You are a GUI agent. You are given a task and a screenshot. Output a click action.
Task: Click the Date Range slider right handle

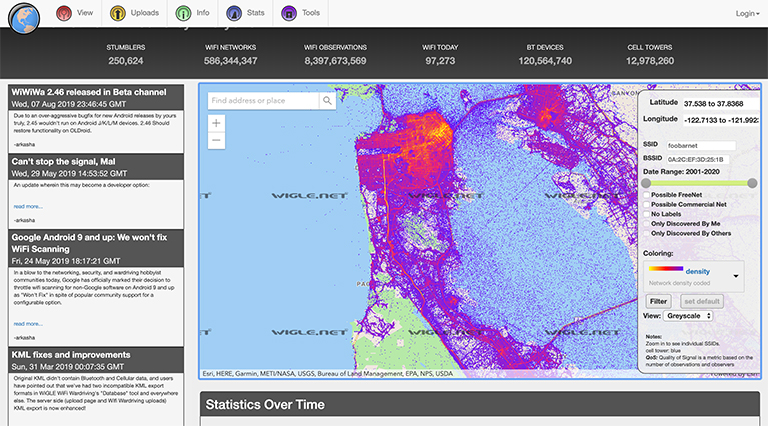pyautogui.click(x=752, y=183)
